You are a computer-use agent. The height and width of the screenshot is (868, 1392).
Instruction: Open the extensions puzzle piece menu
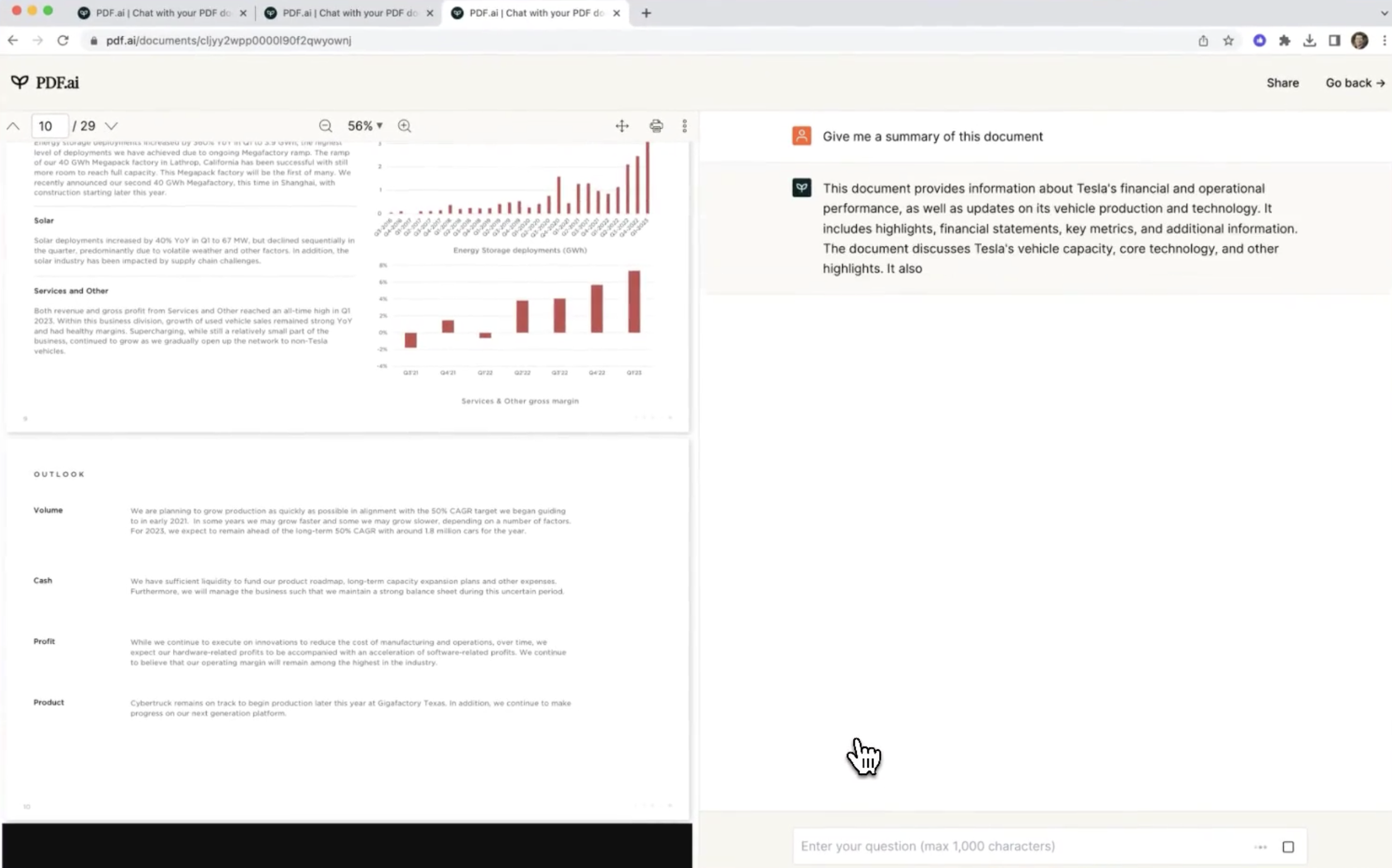pyautogui.click(x=1285, y=40)
